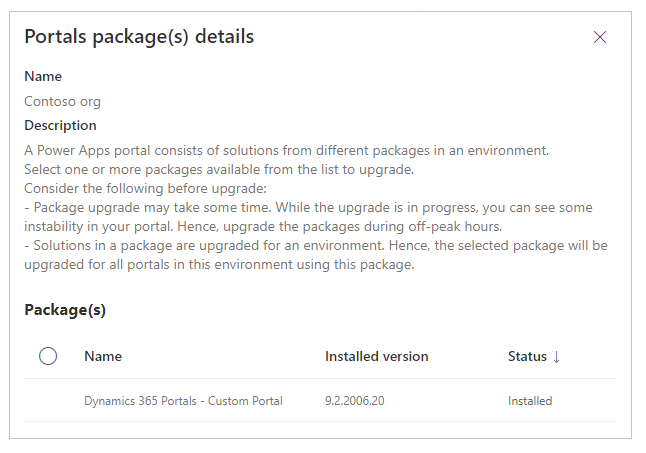
Task: Toggle the select-all packages circle
Action: click(x=48, y=356)
